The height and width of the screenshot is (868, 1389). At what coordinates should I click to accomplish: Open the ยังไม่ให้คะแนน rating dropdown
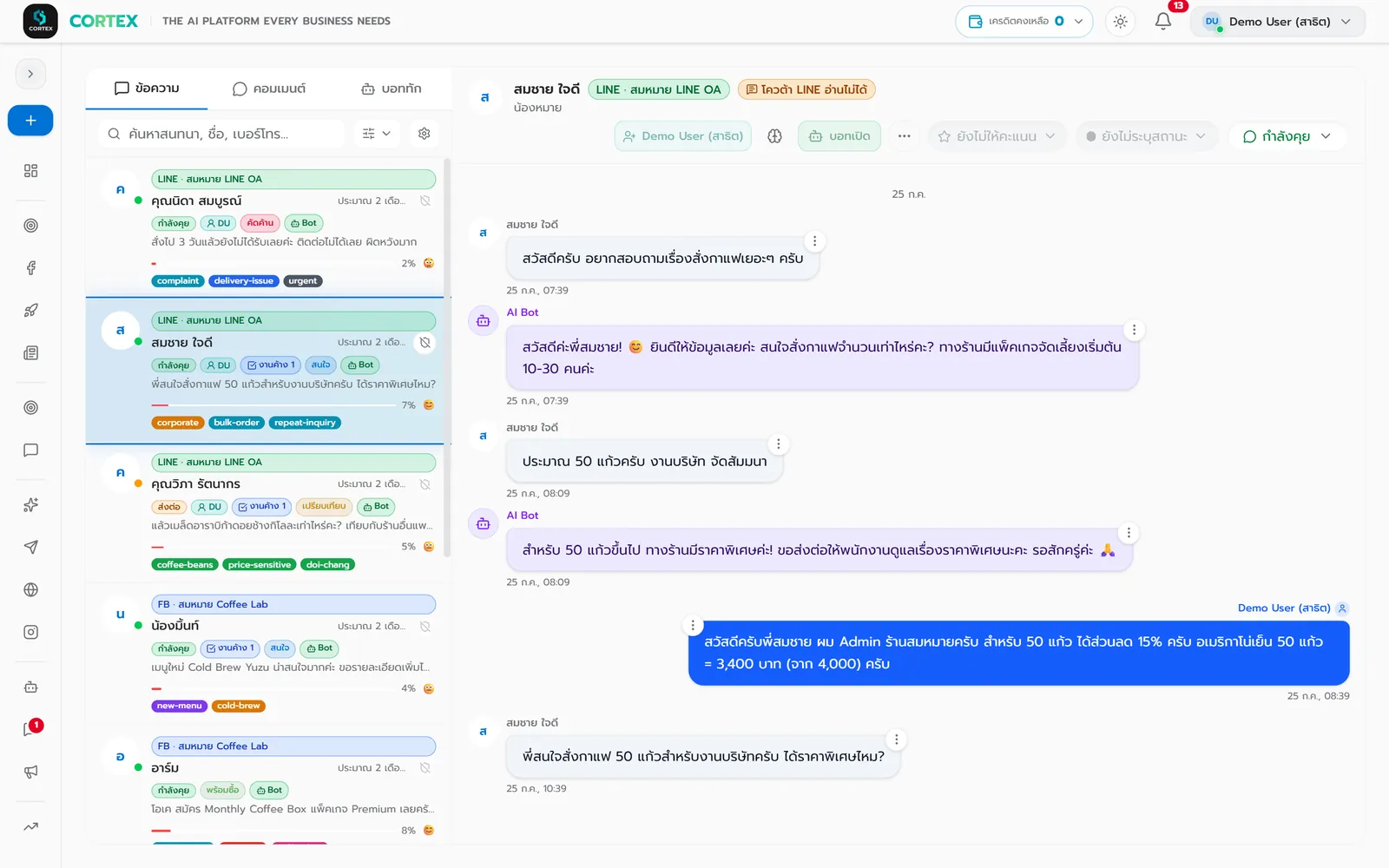tap(997, 136)
